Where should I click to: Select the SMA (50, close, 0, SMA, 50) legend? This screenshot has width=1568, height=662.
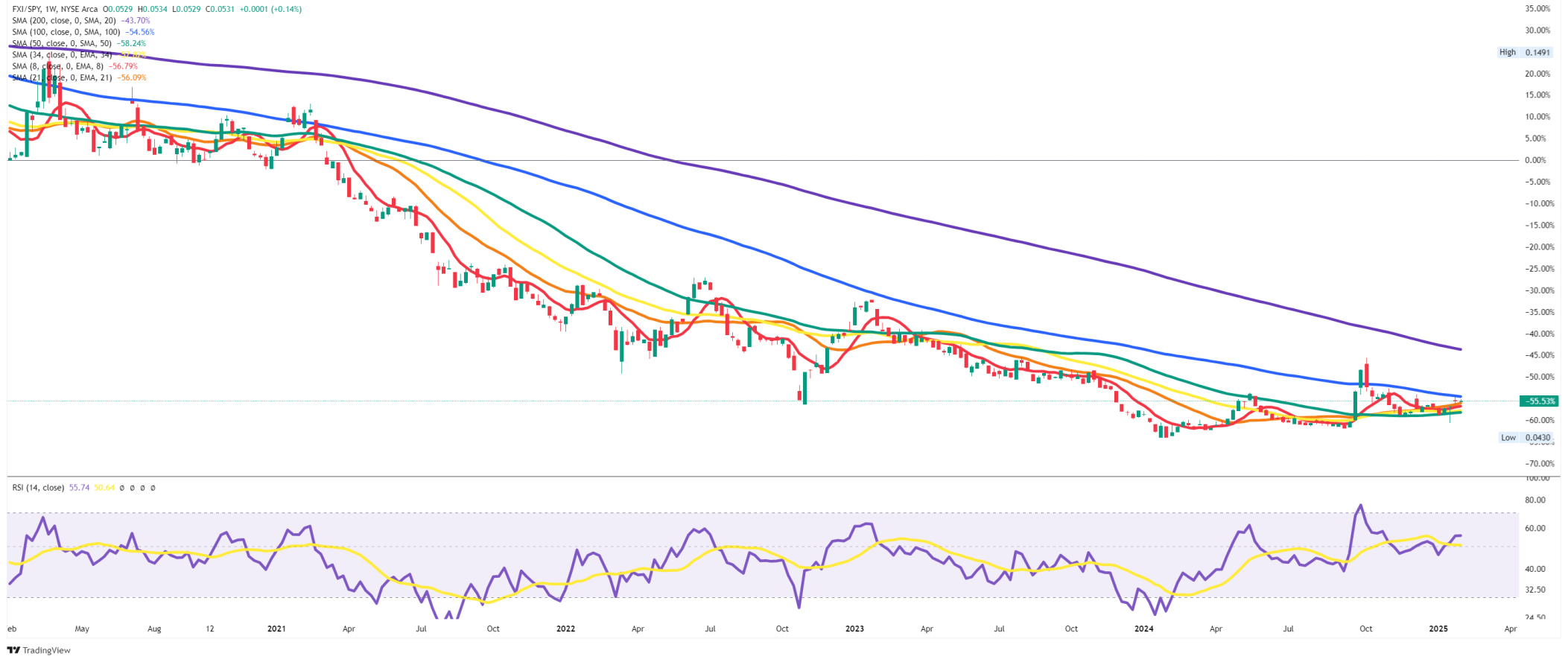[x=62, y=43]
